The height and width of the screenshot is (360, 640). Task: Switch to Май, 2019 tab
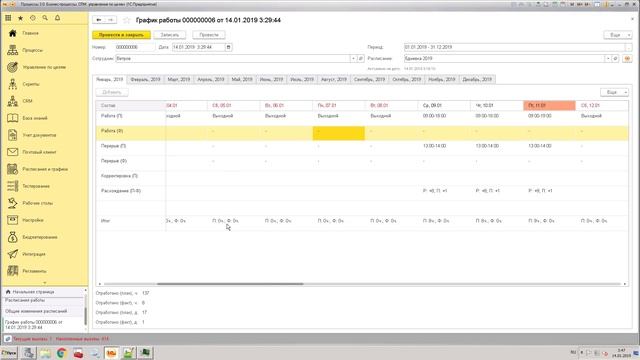242,80
